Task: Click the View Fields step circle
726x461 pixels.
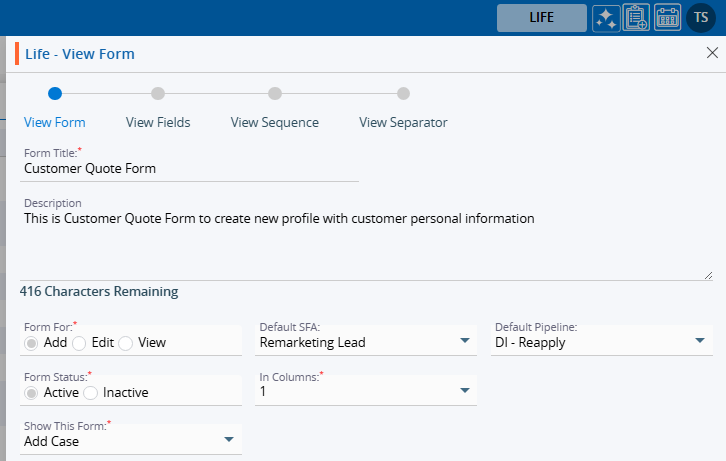Action: pyautogui.click(x=158, y=94)
